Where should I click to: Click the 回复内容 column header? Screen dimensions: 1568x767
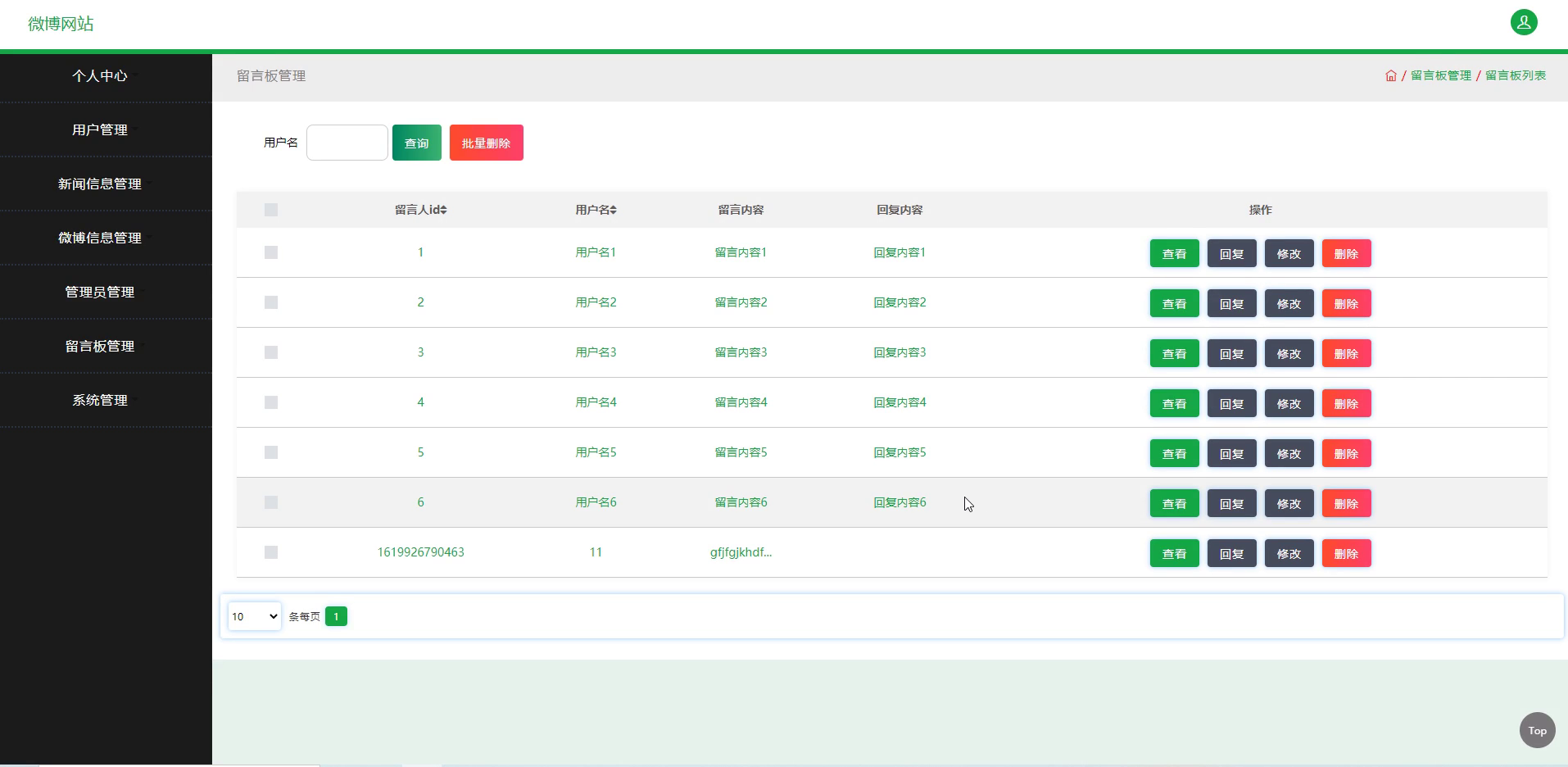(x=900, y=210)
